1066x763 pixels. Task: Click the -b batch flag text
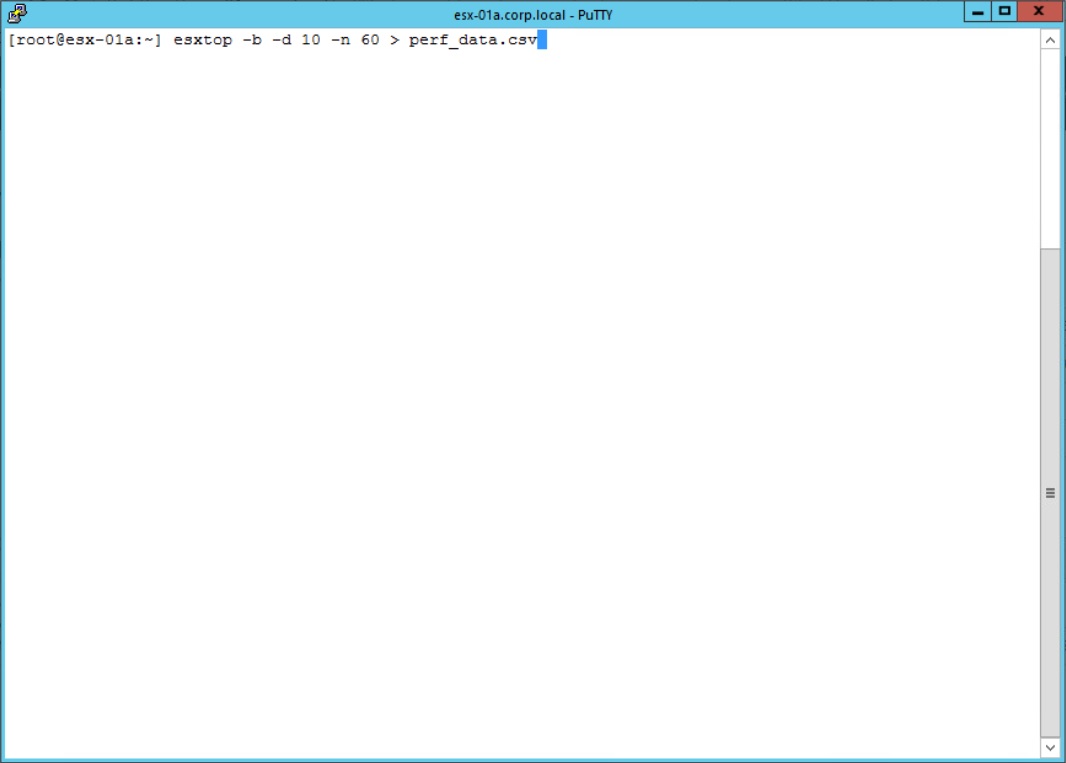[x=252, y=39]
